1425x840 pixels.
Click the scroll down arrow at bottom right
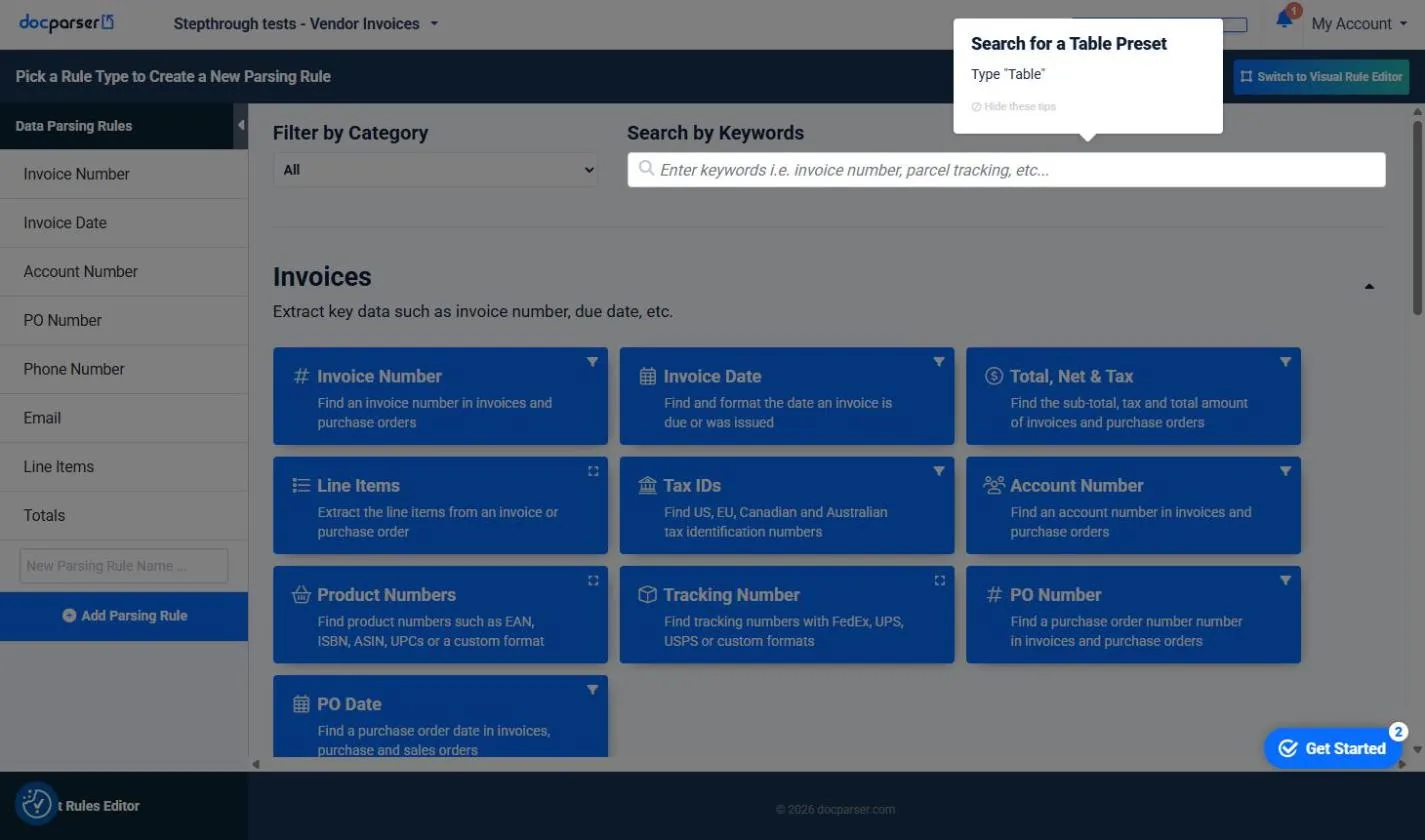tap(1417, 748)
